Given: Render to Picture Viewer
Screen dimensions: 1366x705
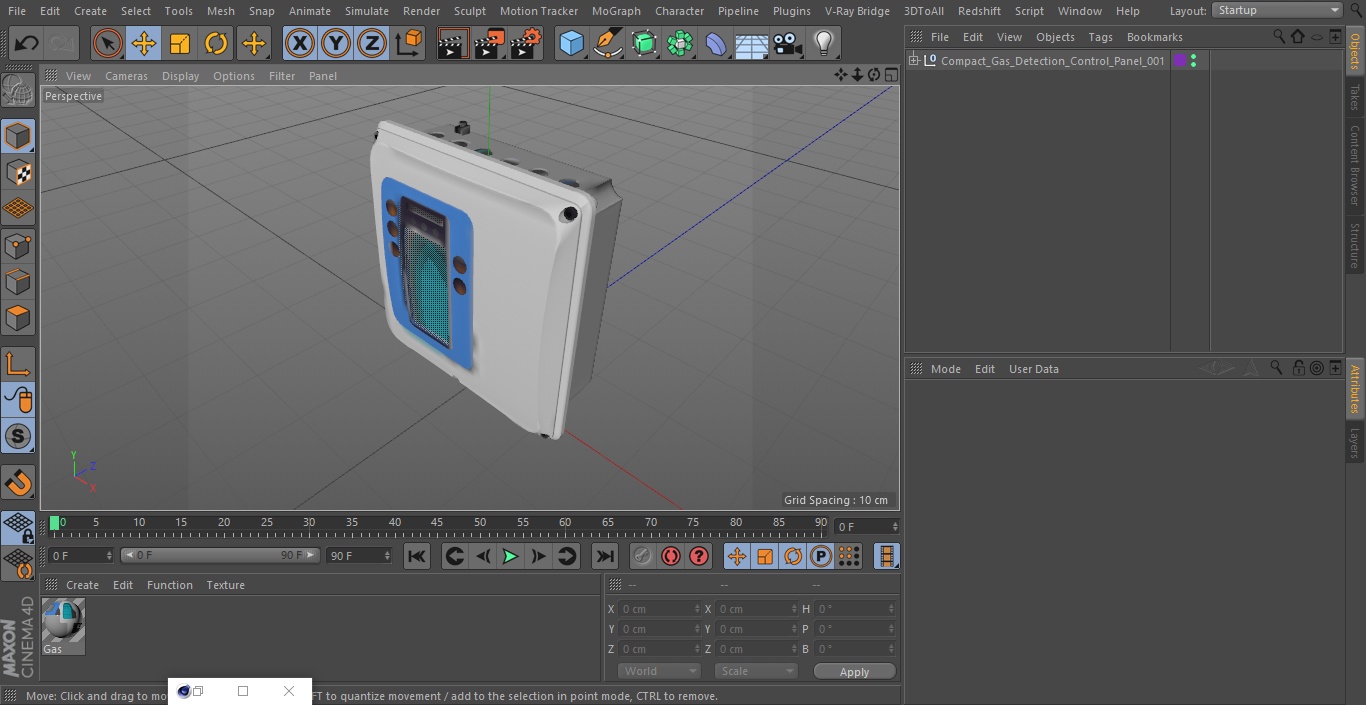Looking at the screenshot, I should click(489, 43).
